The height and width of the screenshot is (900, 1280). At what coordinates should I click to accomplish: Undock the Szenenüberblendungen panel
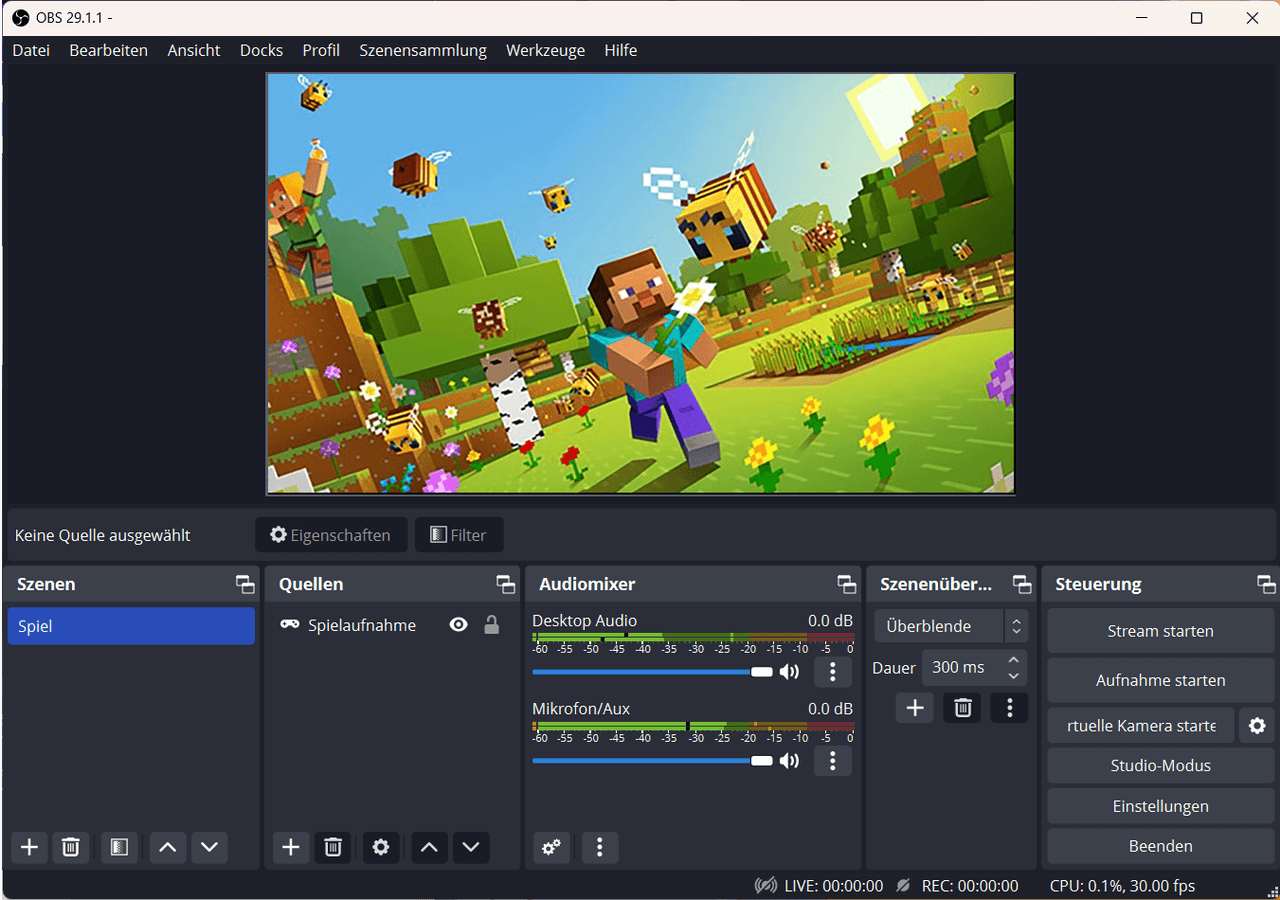1022,584
